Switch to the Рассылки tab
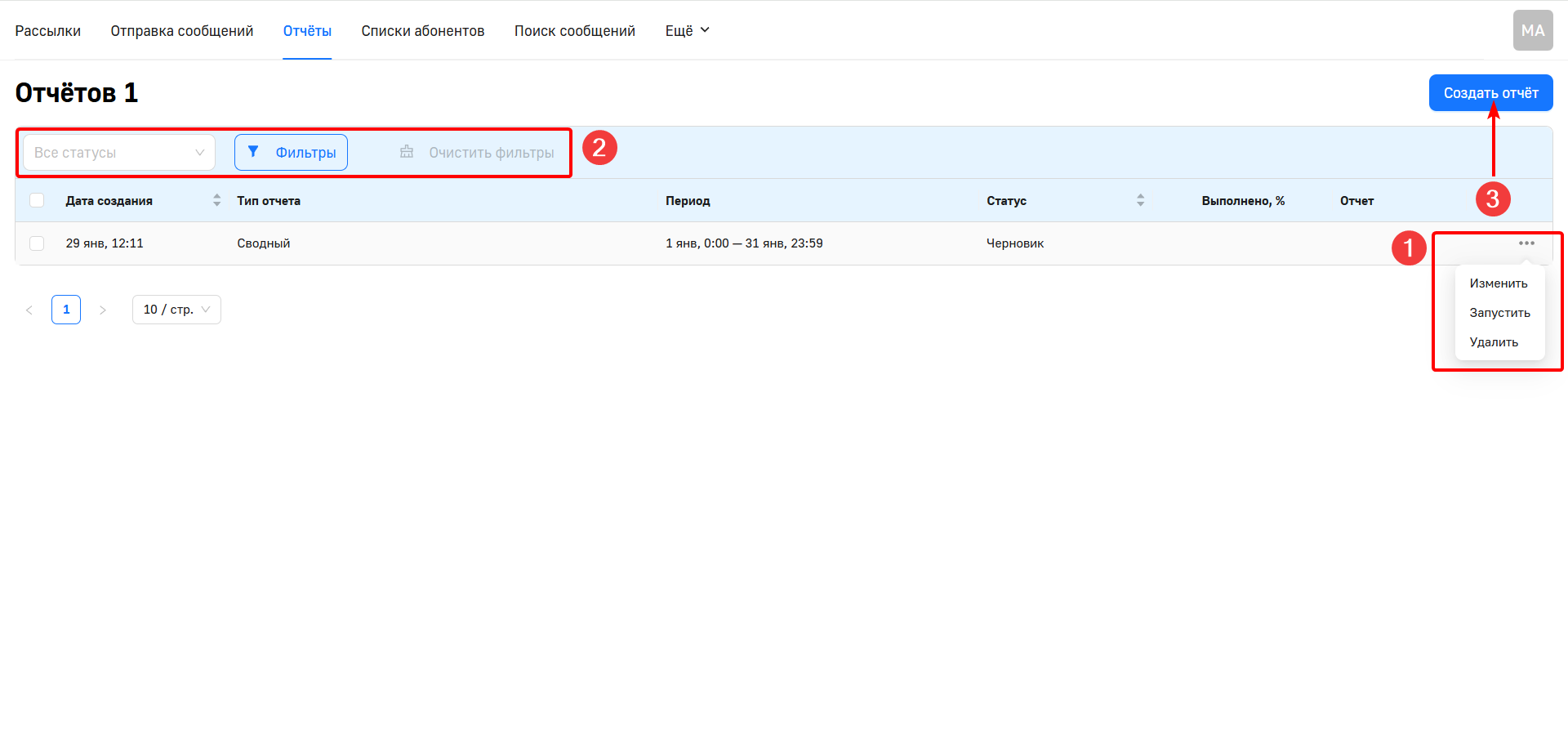The image size is (1568, 745). click(x=48, y=31)
